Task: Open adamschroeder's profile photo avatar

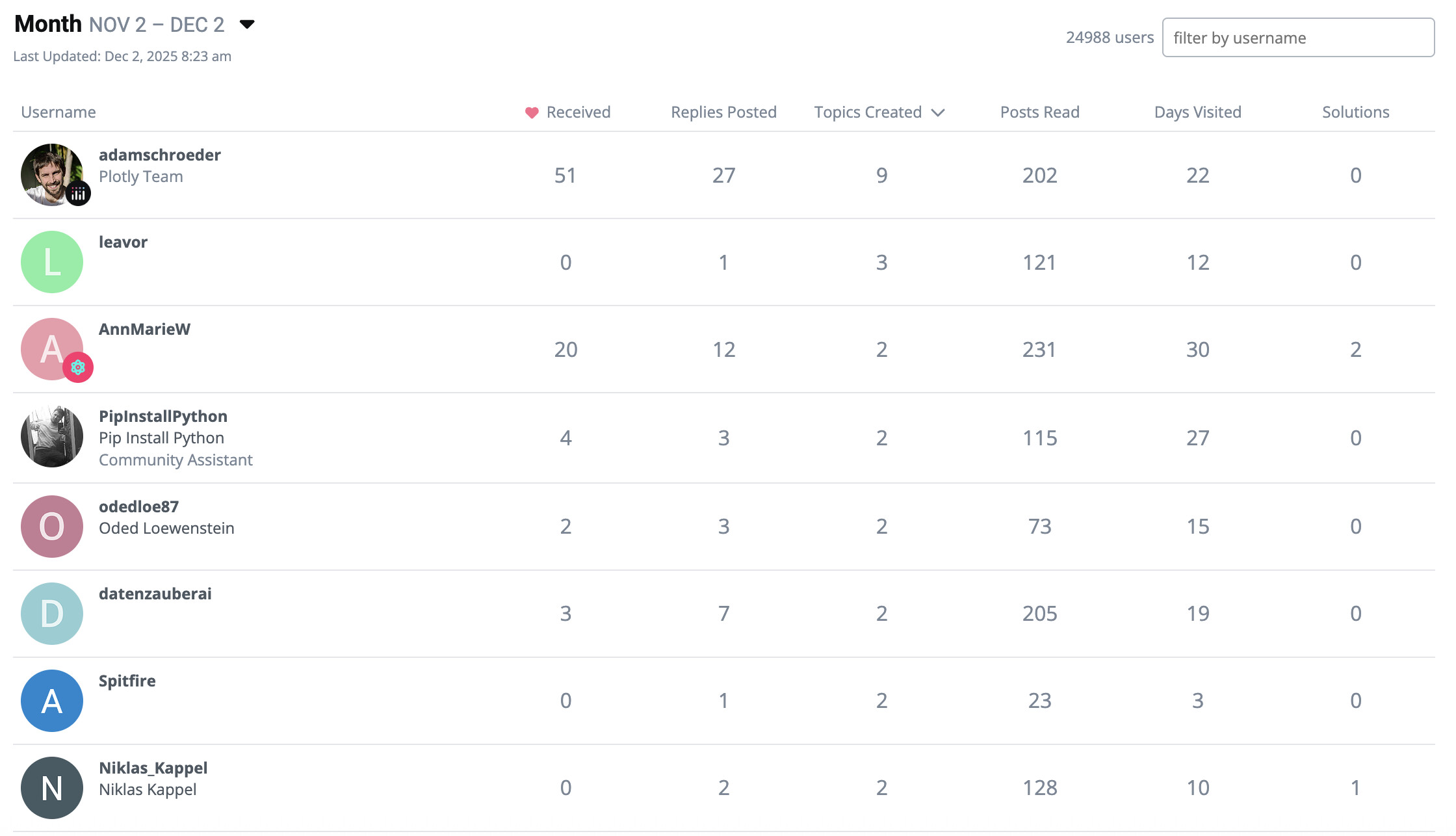Action: coord(51,173)
